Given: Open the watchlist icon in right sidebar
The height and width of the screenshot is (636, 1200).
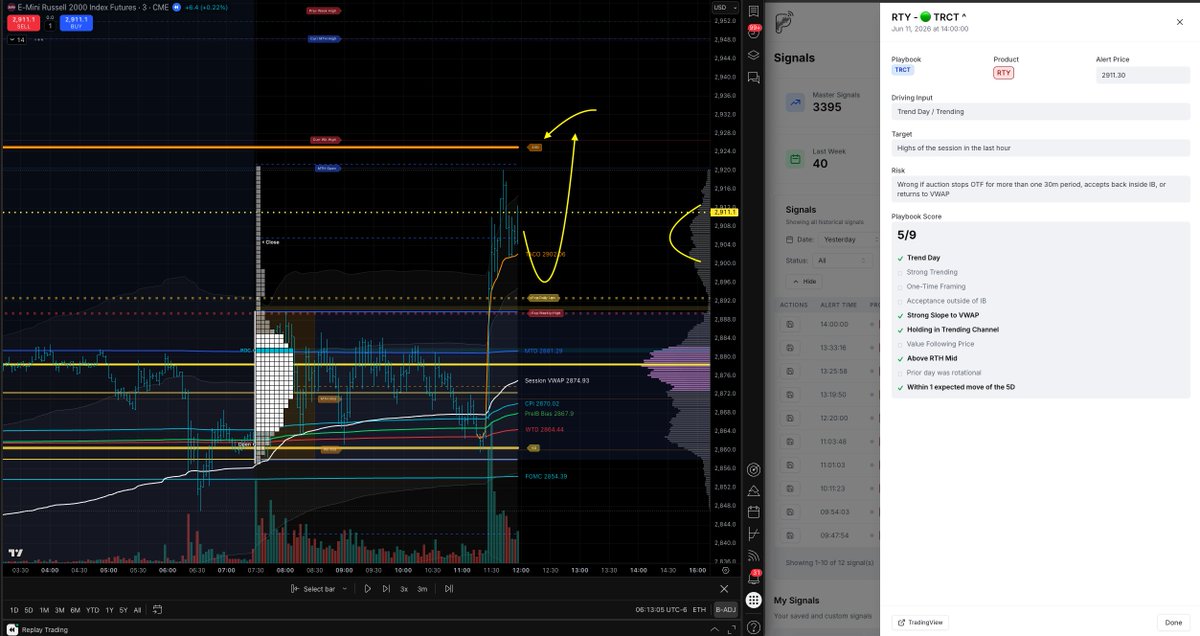Looking at the screenshot, I should [753, 12].
